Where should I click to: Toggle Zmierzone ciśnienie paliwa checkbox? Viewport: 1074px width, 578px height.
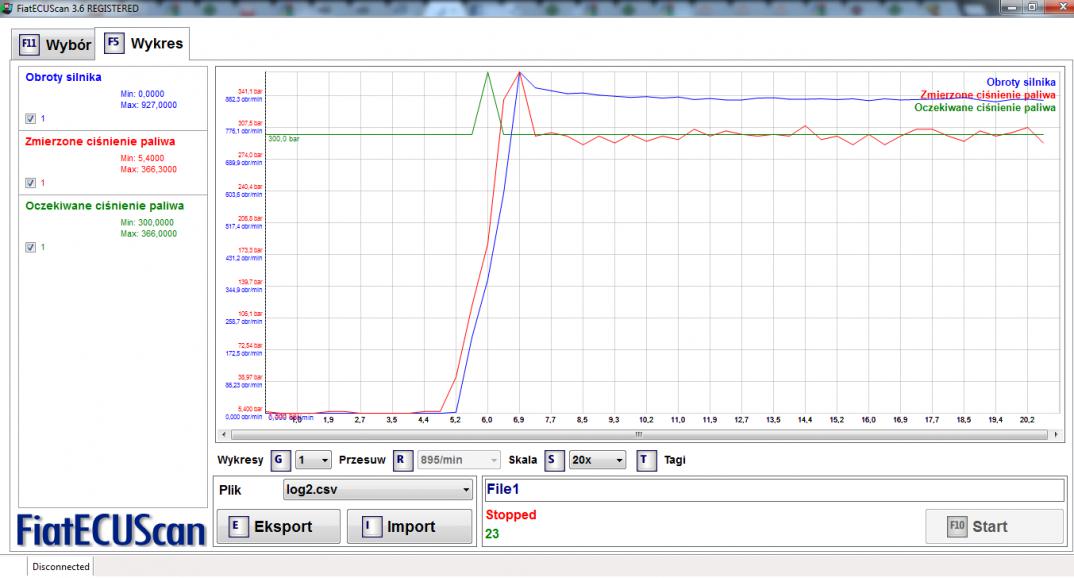(x=30, y=183)
